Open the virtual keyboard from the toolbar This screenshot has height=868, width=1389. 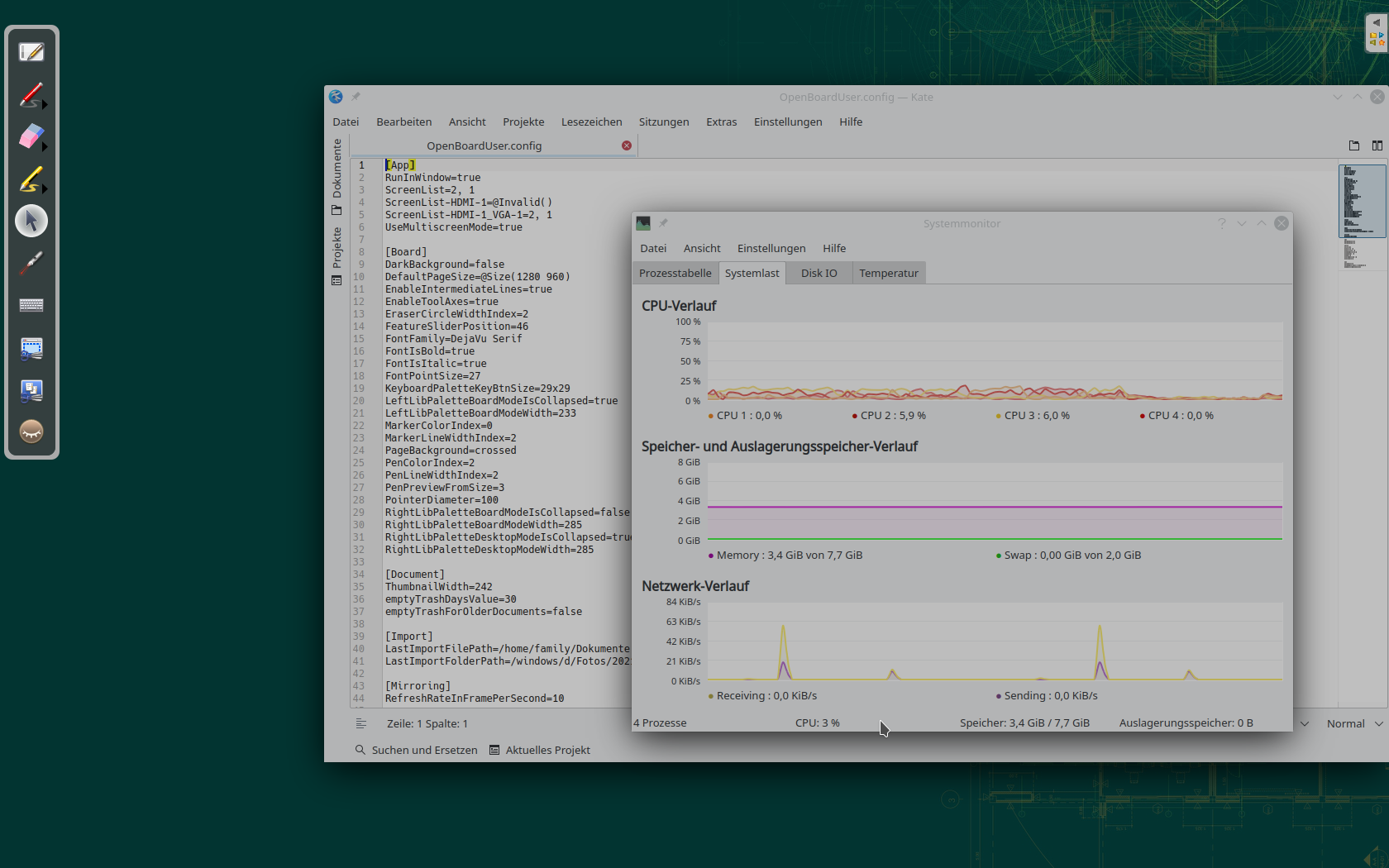coord(31,304)
